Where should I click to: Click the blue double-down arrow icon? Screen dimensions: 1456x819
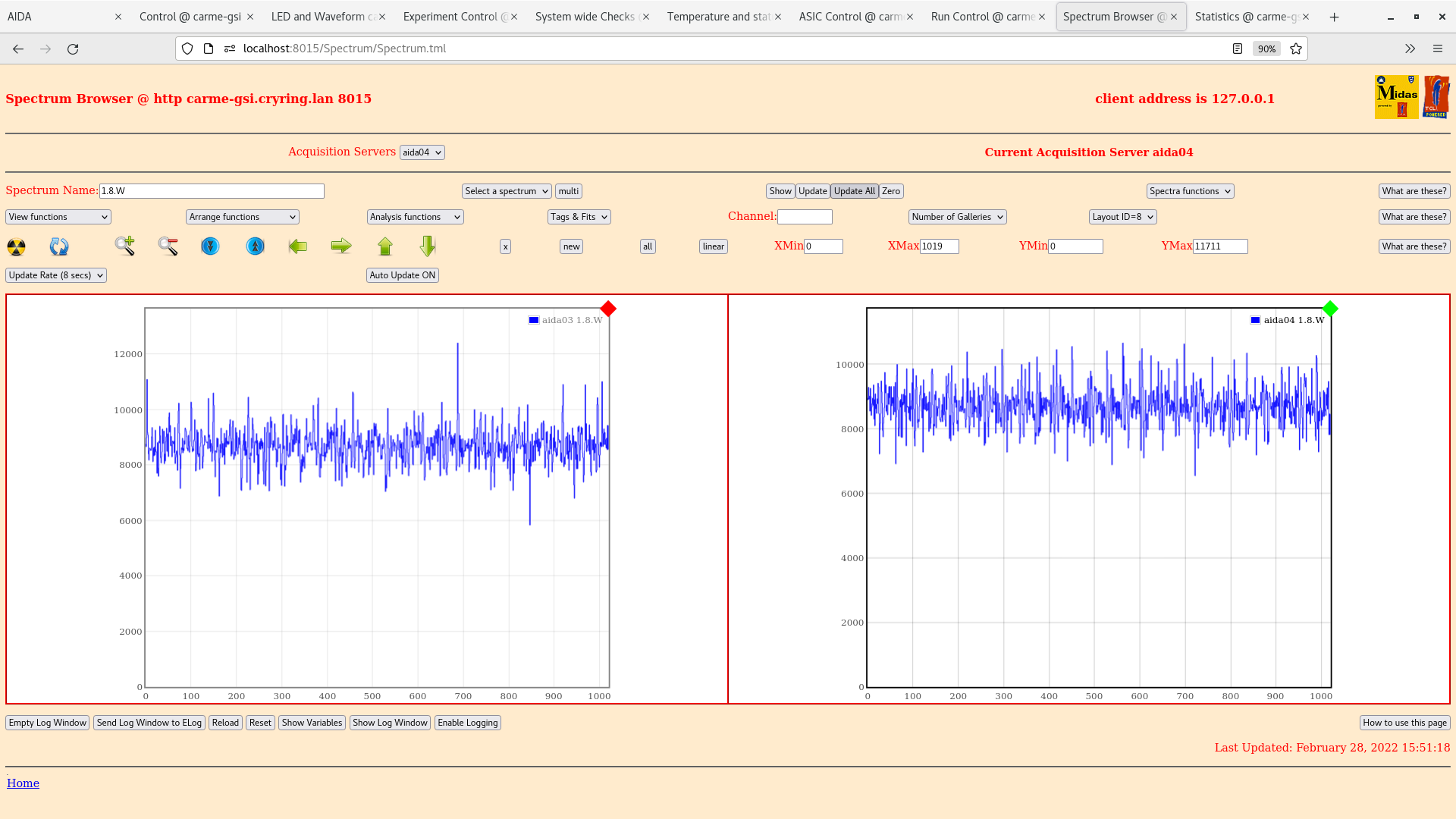210,246
